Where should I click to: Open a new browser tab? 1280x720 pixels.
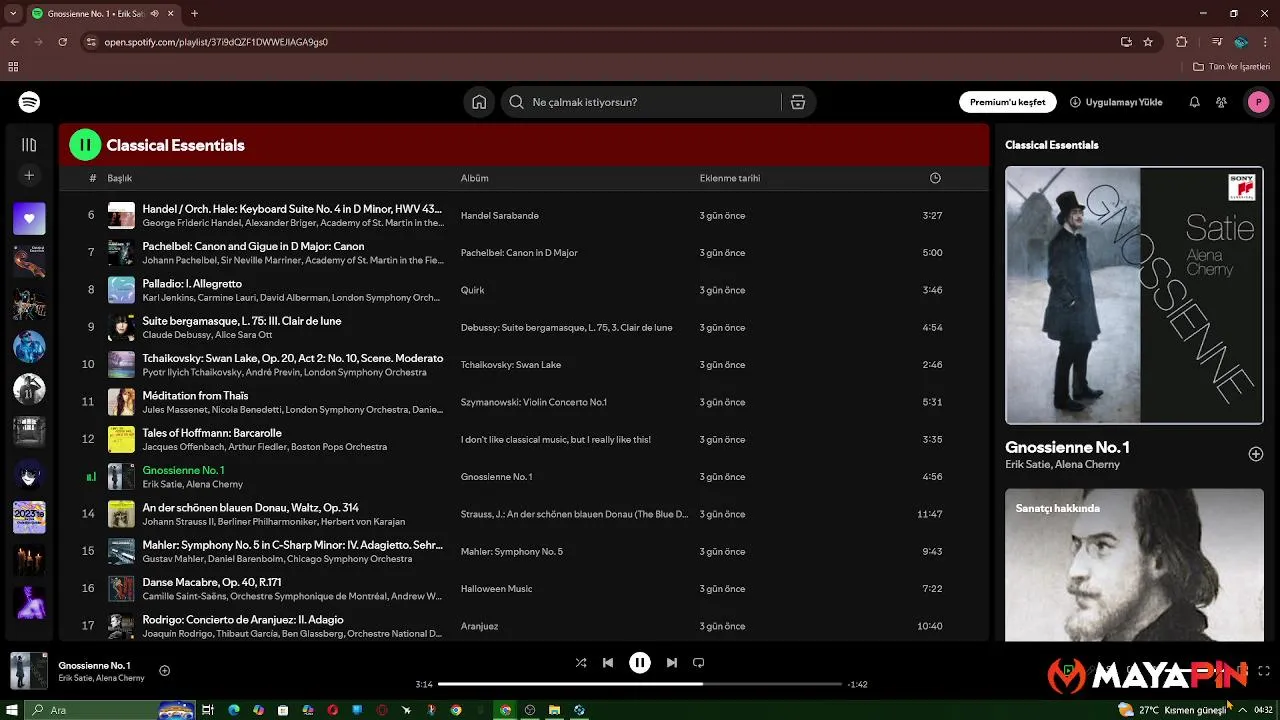coord(194,14)
